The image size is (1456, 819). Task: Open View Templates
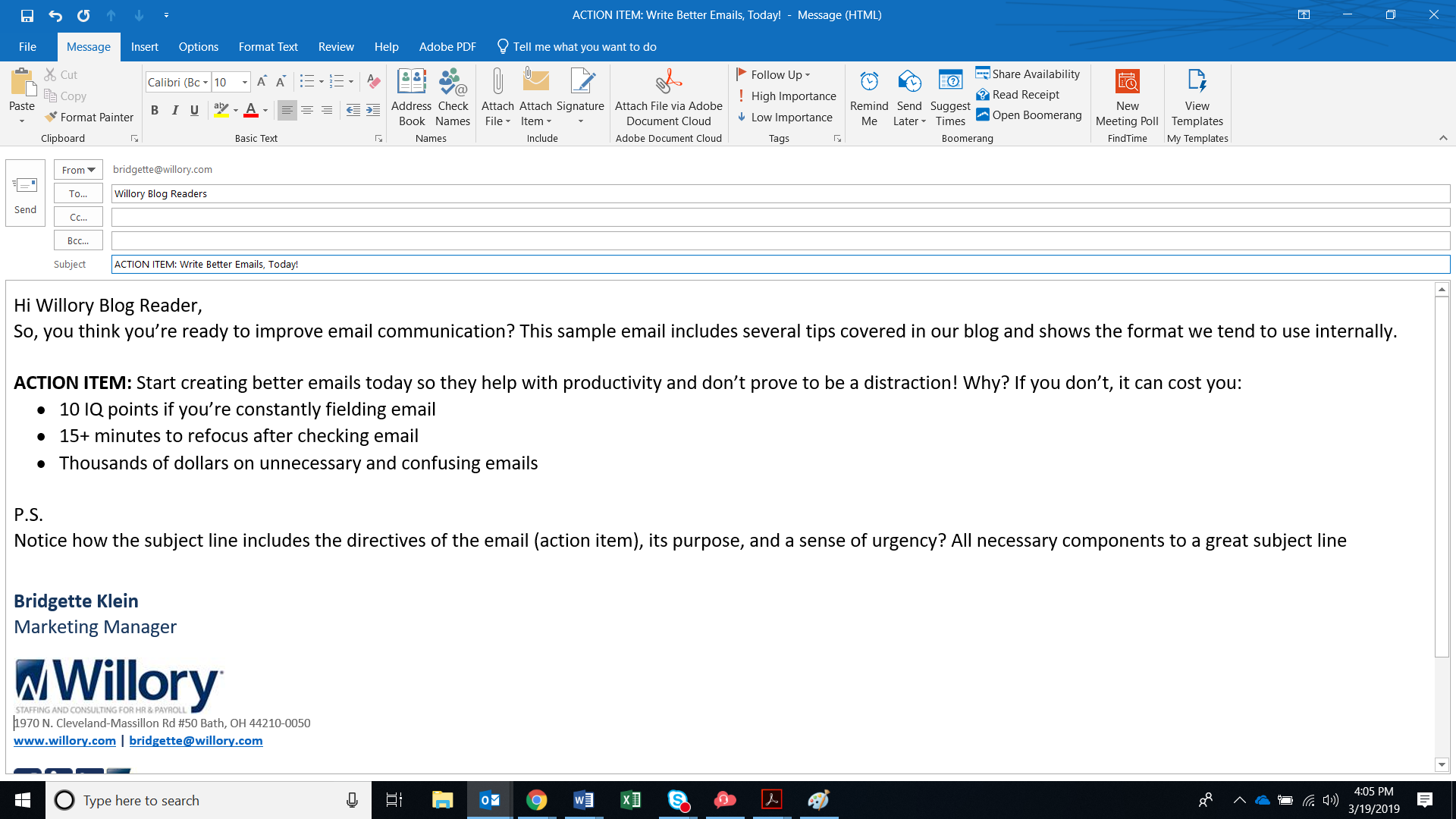click(x=1197, y=82)
